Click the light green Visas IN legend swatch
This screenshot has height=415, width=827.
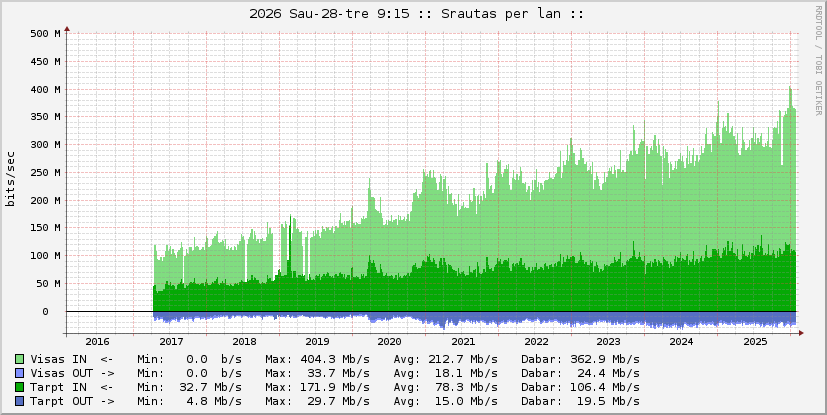click(x=20, y=359)
